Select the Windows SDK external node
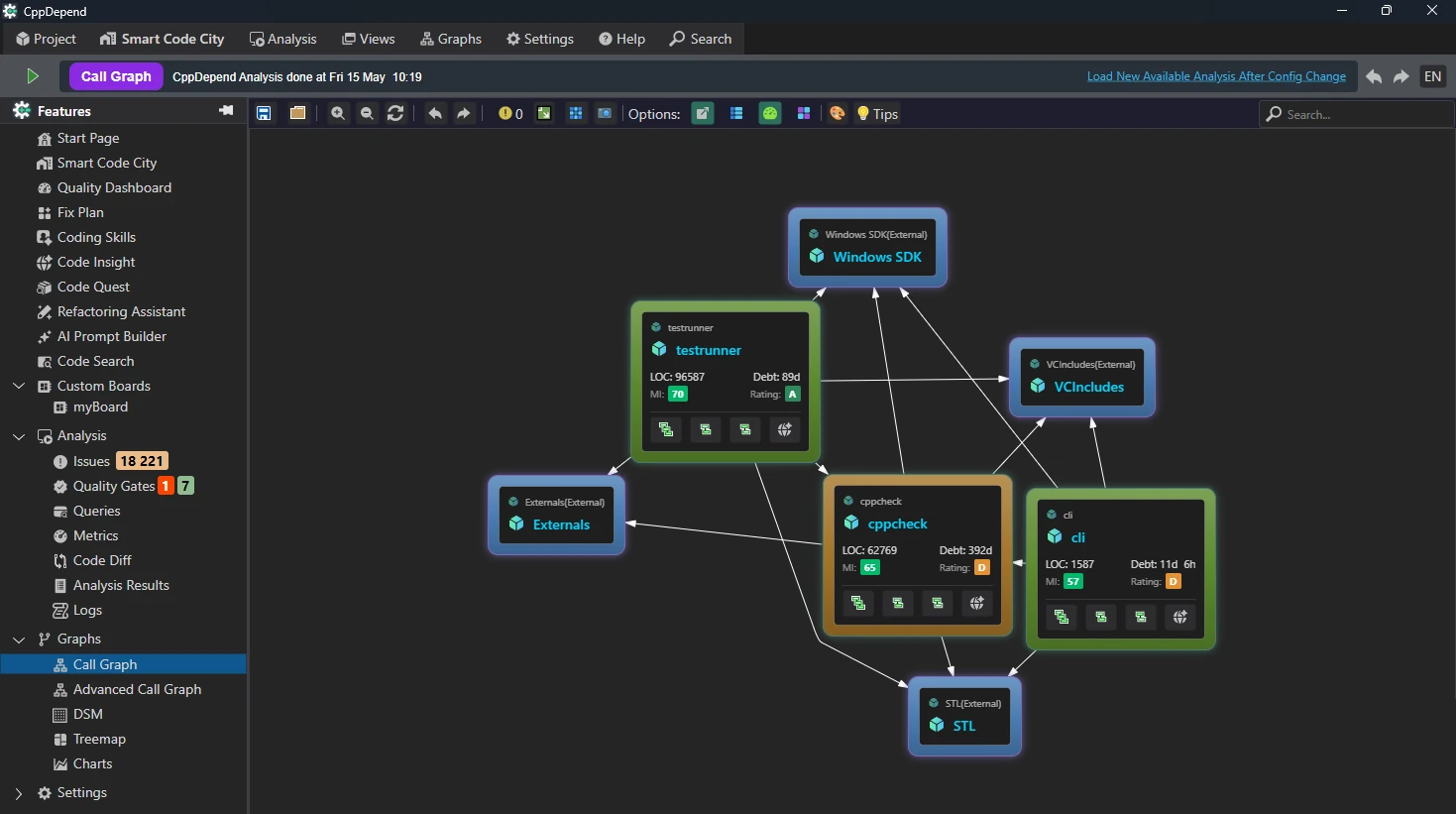Viewport: 1456px width, 814px height. (x=867, y=247)
